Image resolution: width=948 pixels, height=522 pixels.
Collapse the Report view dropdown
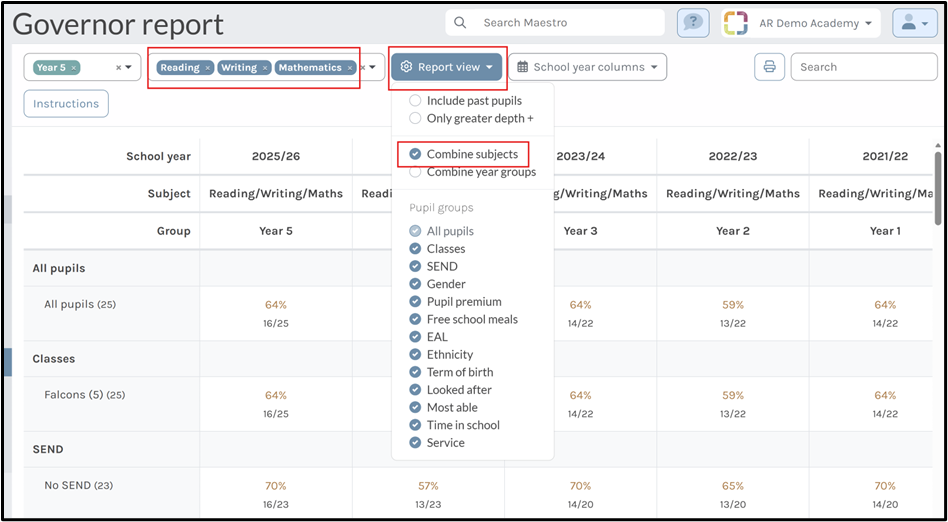coord(447,67)
